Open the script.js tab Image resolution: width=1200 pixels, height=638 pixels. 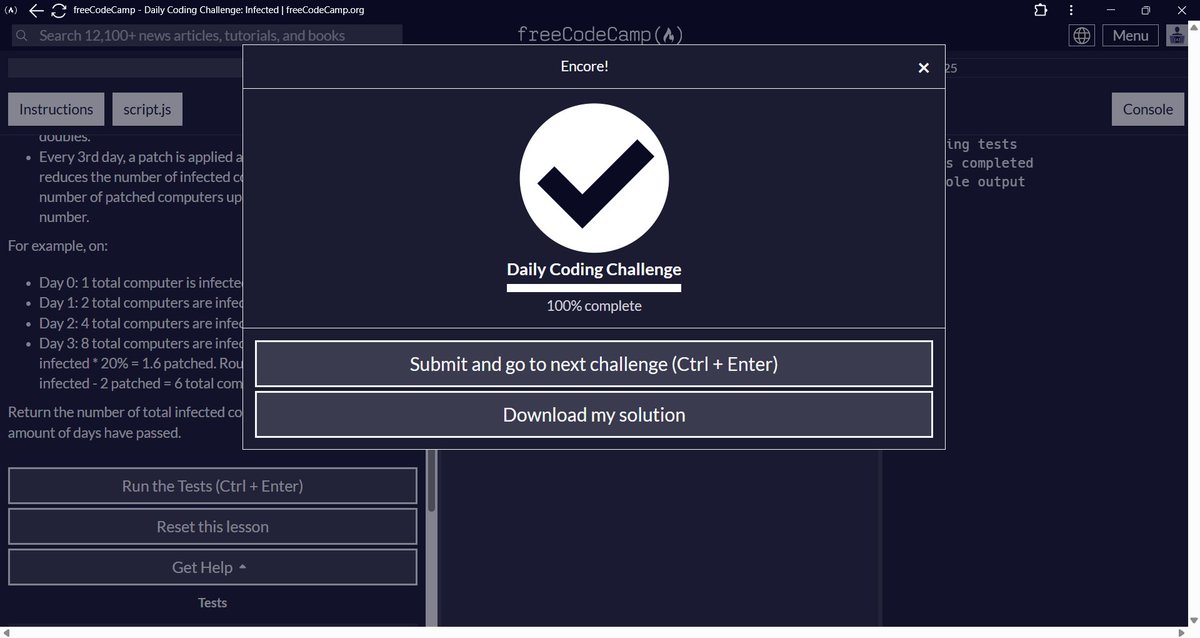click(x=147, y=108)
